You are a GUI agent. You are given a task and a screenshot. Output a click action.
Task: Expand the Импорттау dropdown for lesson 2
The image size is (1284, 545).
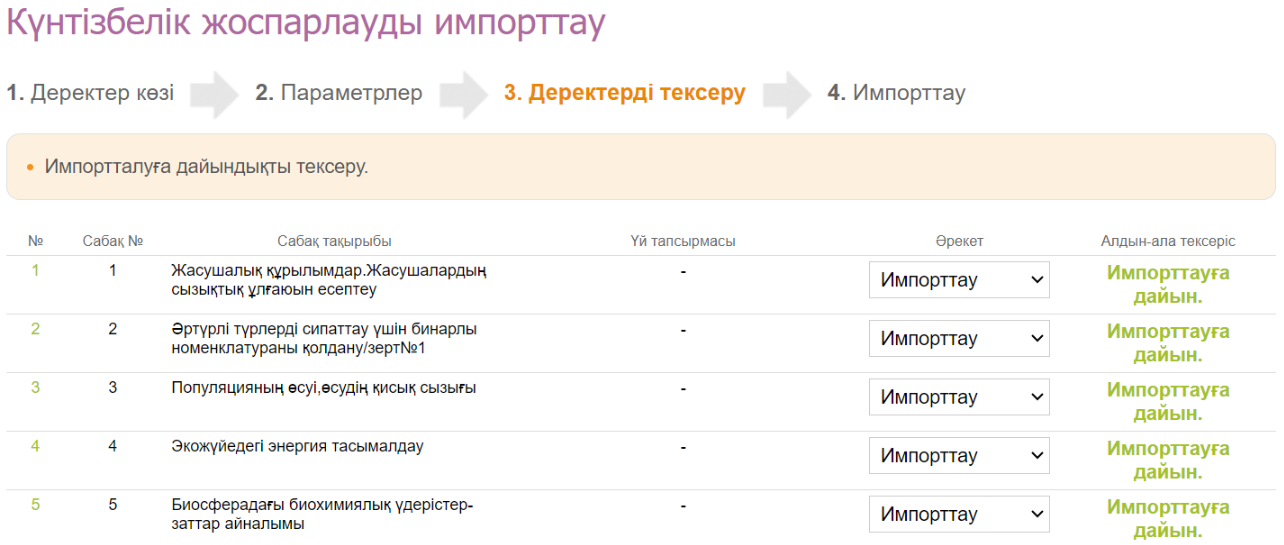click(958, 339)
